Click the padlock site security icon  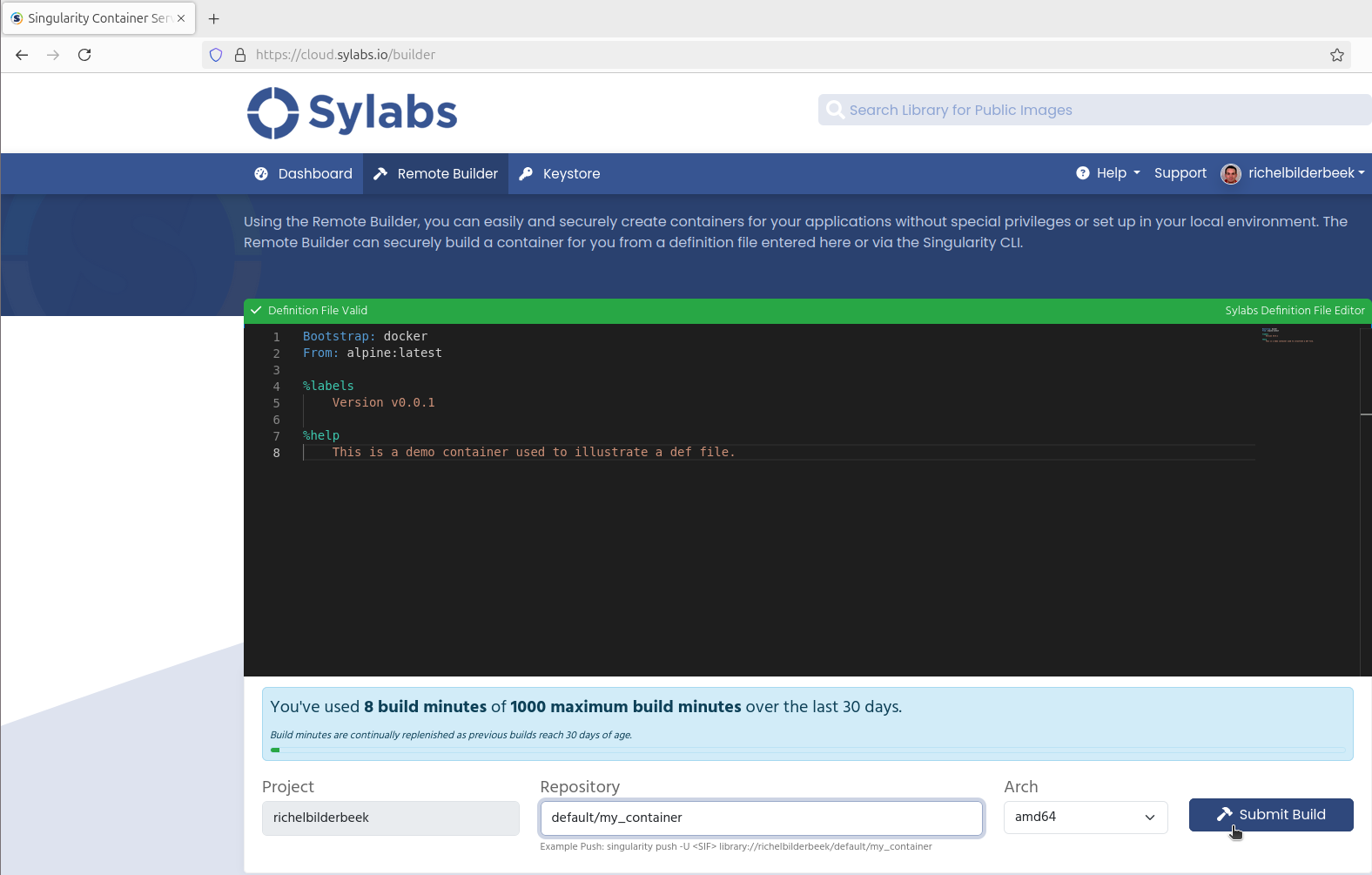point(240,55)
